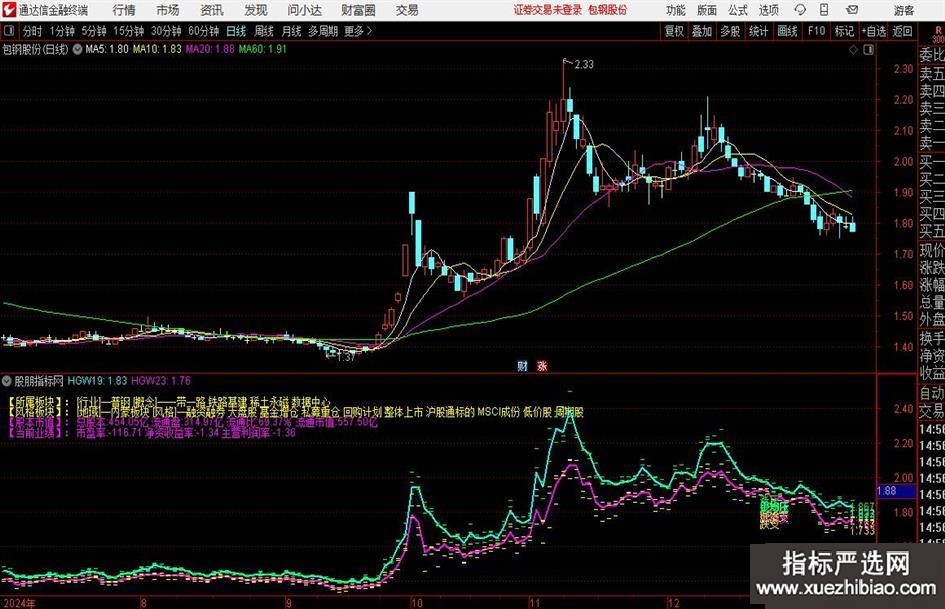Open the 资讯 menu

[212, 10]
